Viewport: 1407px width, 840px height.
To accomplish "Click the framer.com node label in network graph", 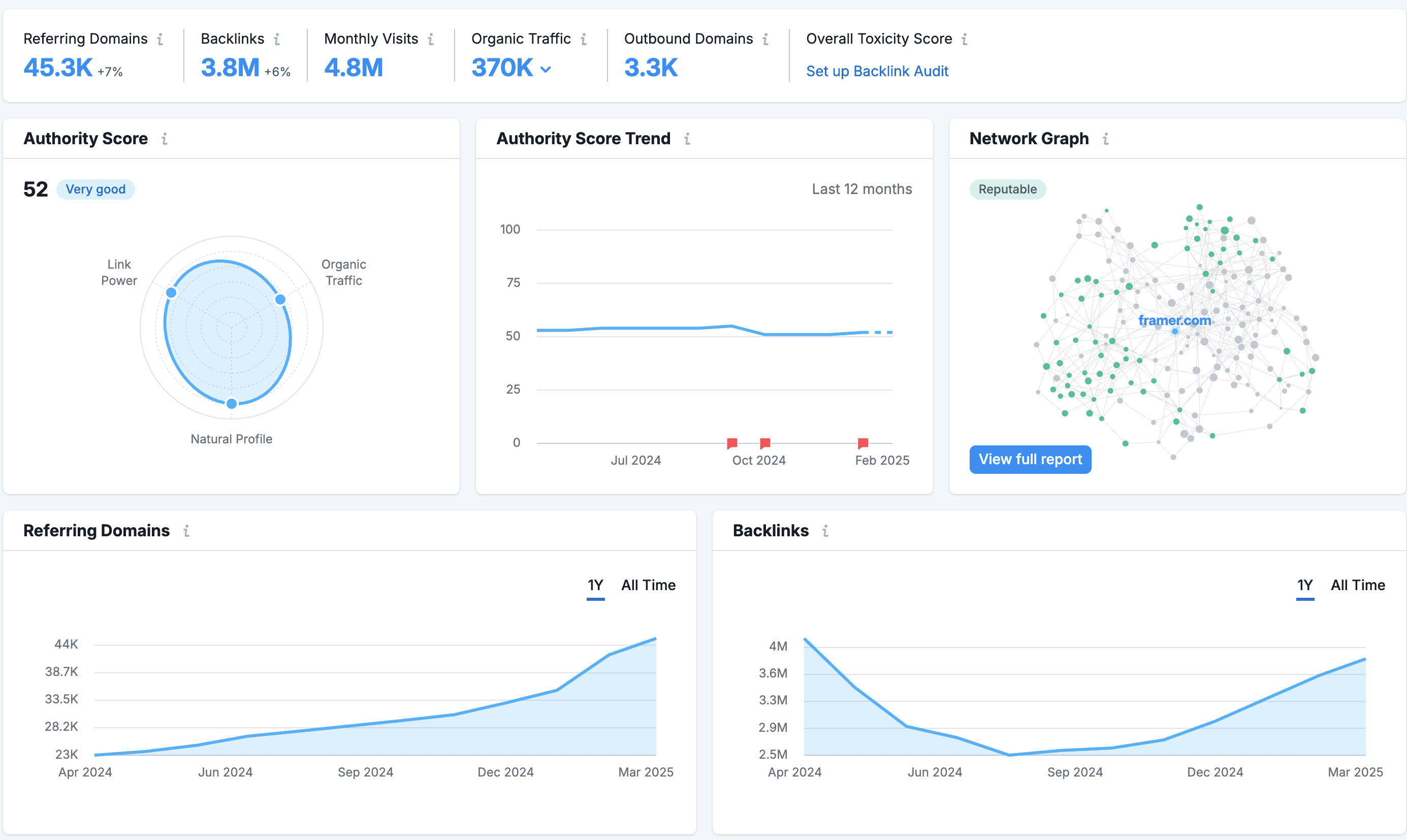I will (x=1174, y=320).
